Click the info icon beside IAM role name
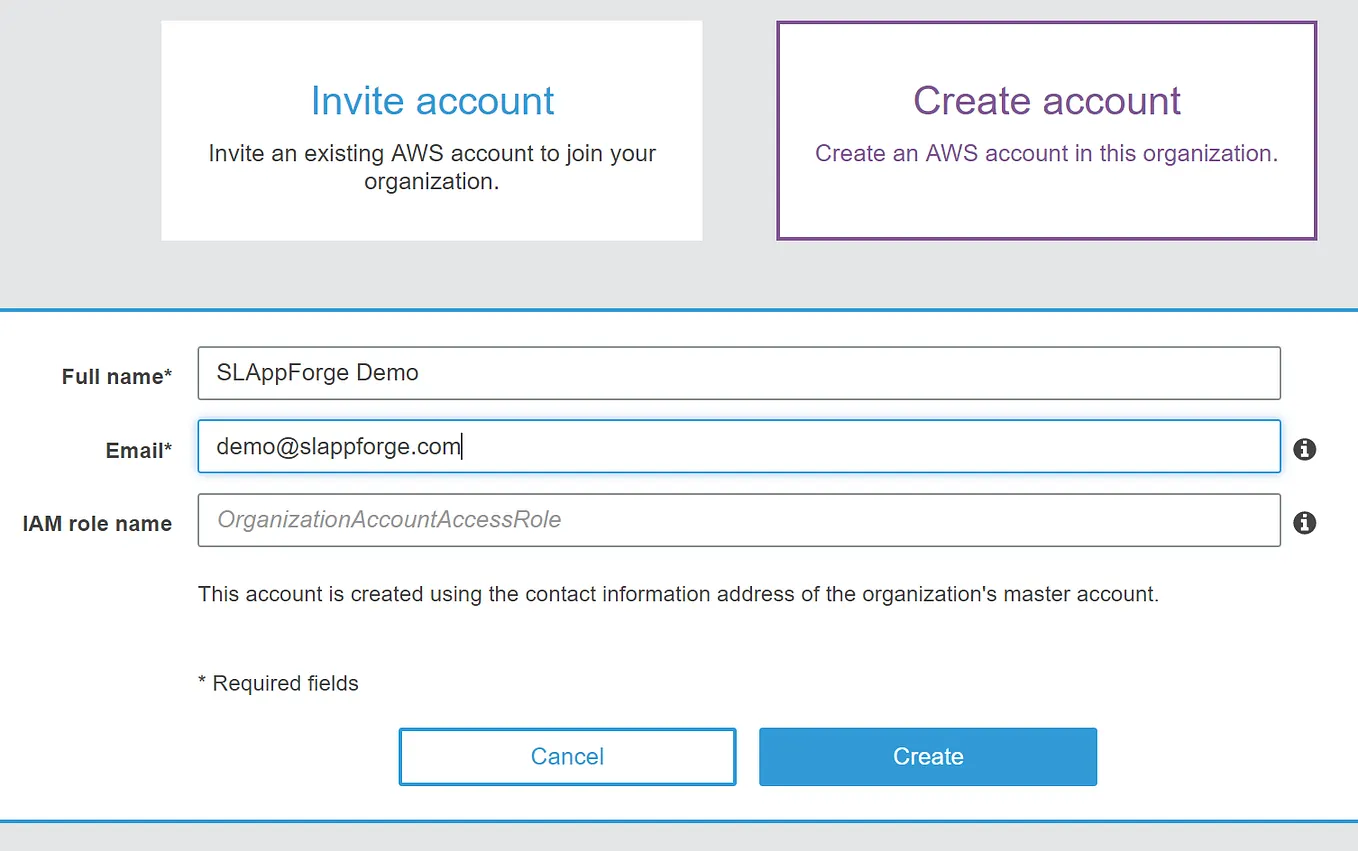Screen dimensions: 1358x851 coord(1304,523)
